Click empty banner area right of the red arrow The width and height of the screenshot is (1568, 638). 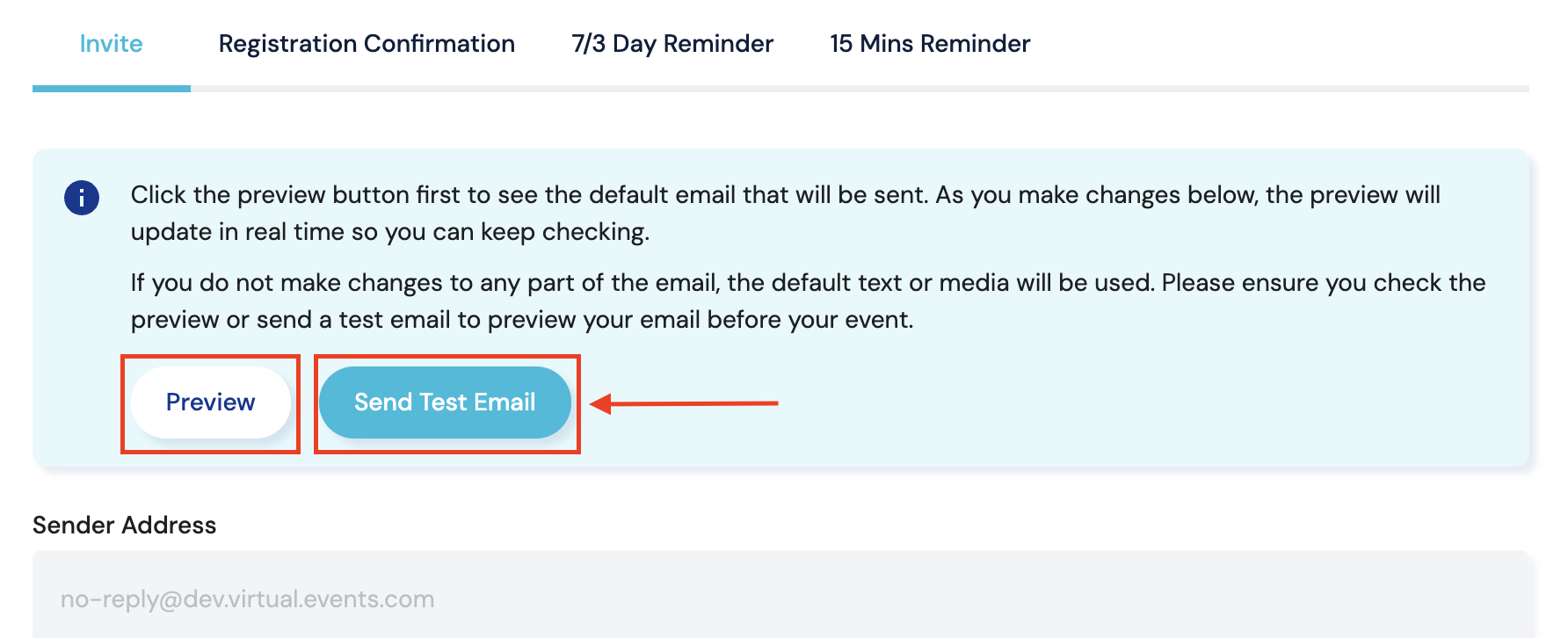pos(1143,403)
